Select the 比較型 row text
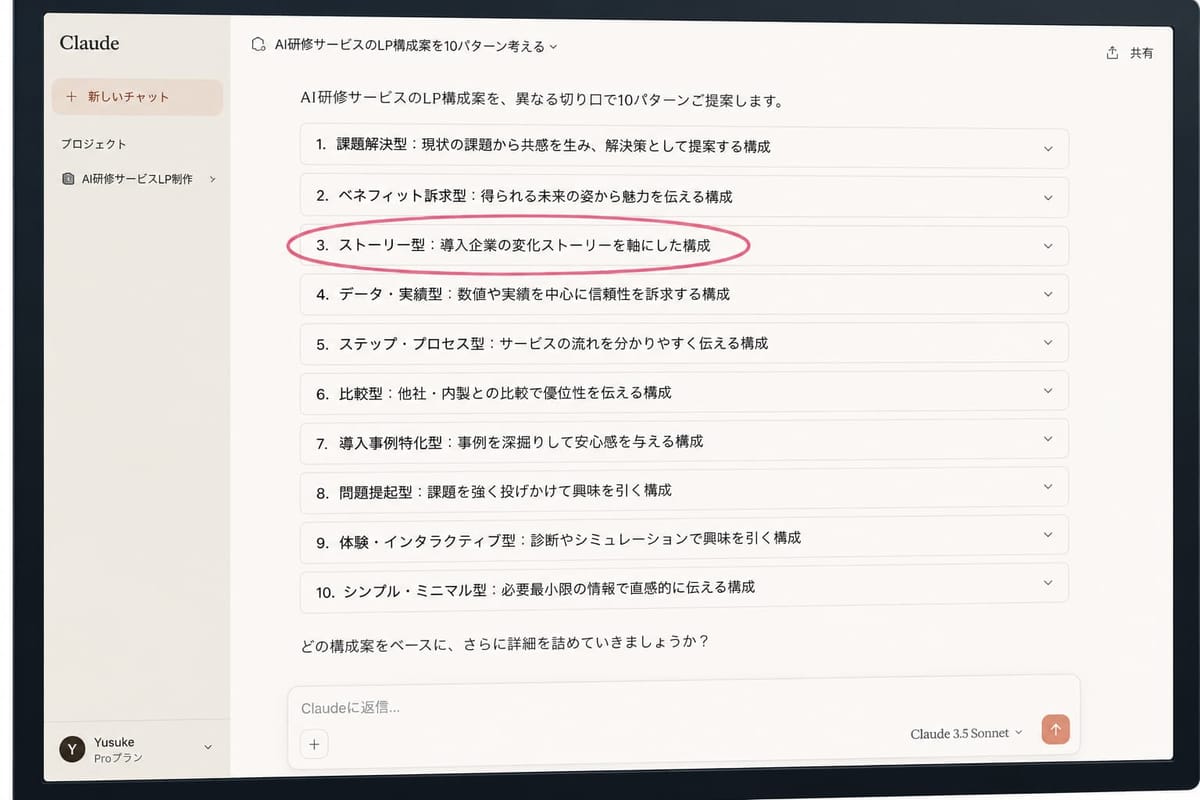Screen dimensions: 1200x800 493,393
